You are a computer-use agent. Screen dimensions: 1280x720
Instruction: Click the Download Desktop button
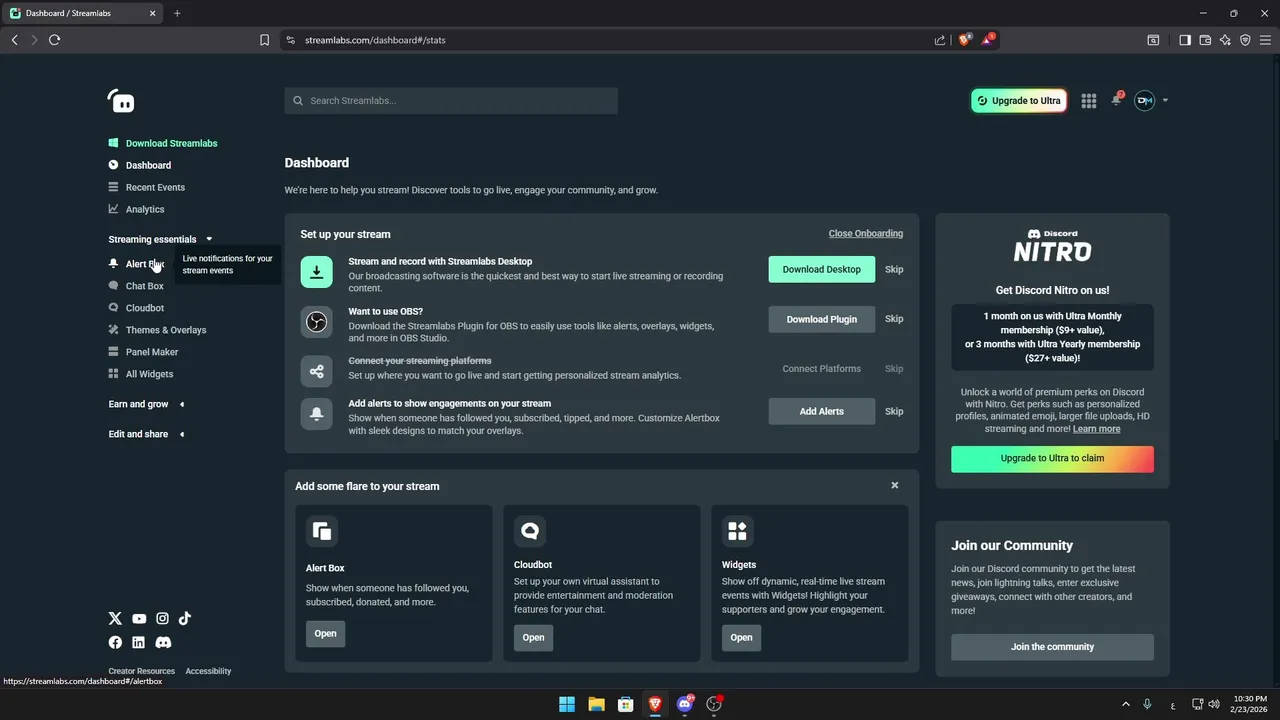(x=822, y=269)
